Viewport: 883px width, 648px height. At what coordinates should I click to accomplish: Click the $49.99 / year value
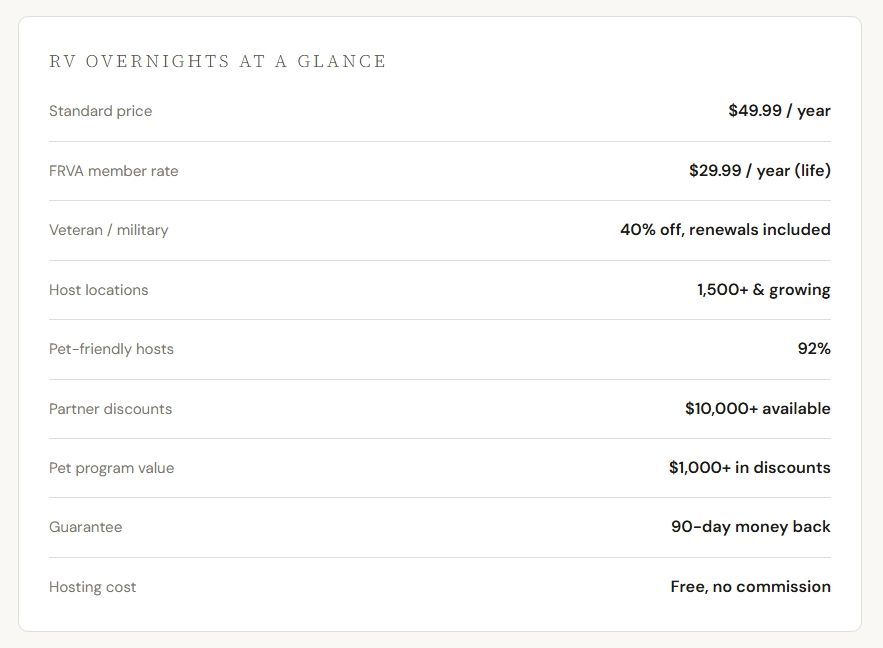(779, 110)
